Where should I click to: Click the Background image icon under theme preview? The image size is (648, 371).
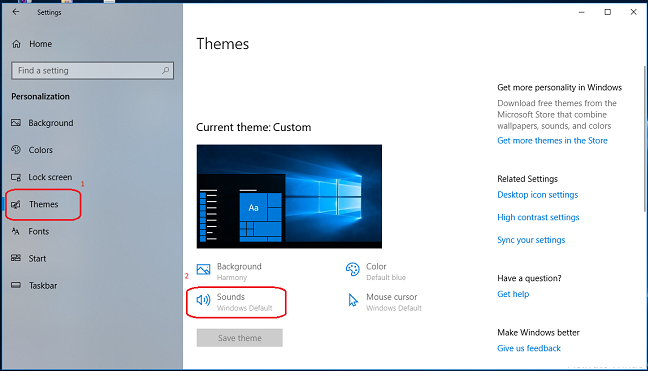(x=203, y=269)
